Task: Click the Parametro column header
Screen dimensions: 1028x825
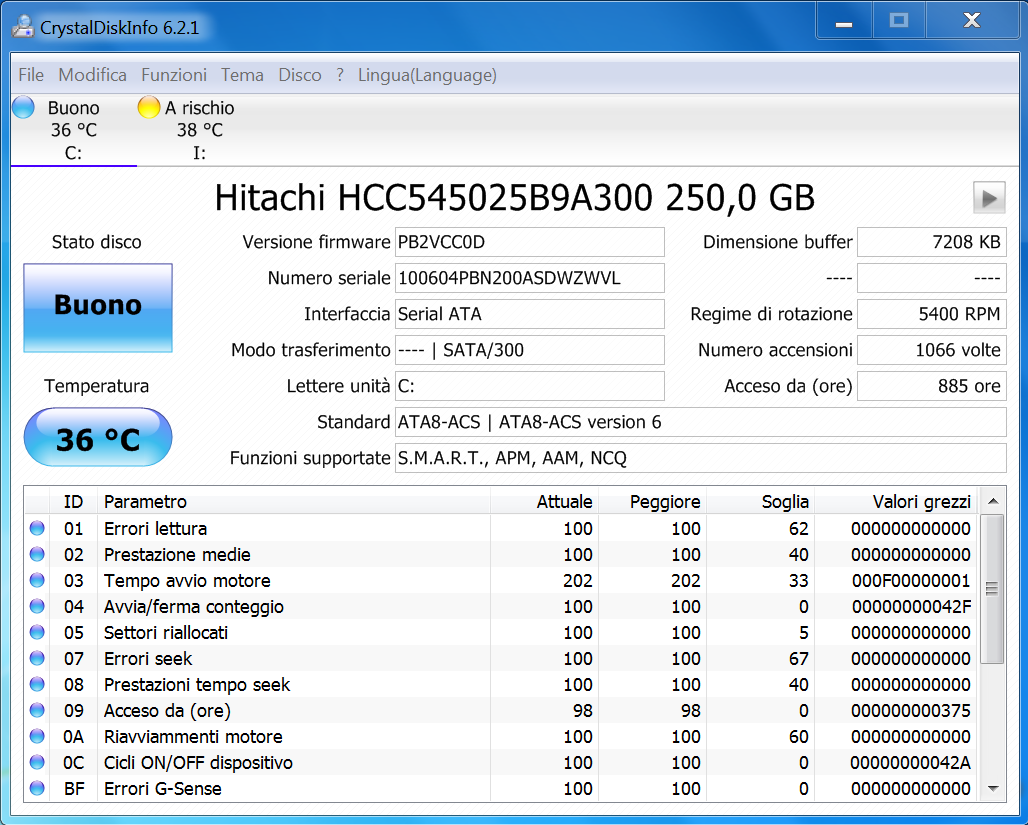Action: click(294, 502)
